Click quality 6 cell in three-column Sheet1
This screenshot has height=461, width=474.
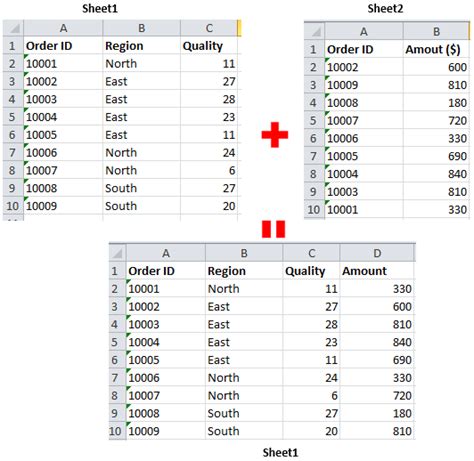pos(209,170)
